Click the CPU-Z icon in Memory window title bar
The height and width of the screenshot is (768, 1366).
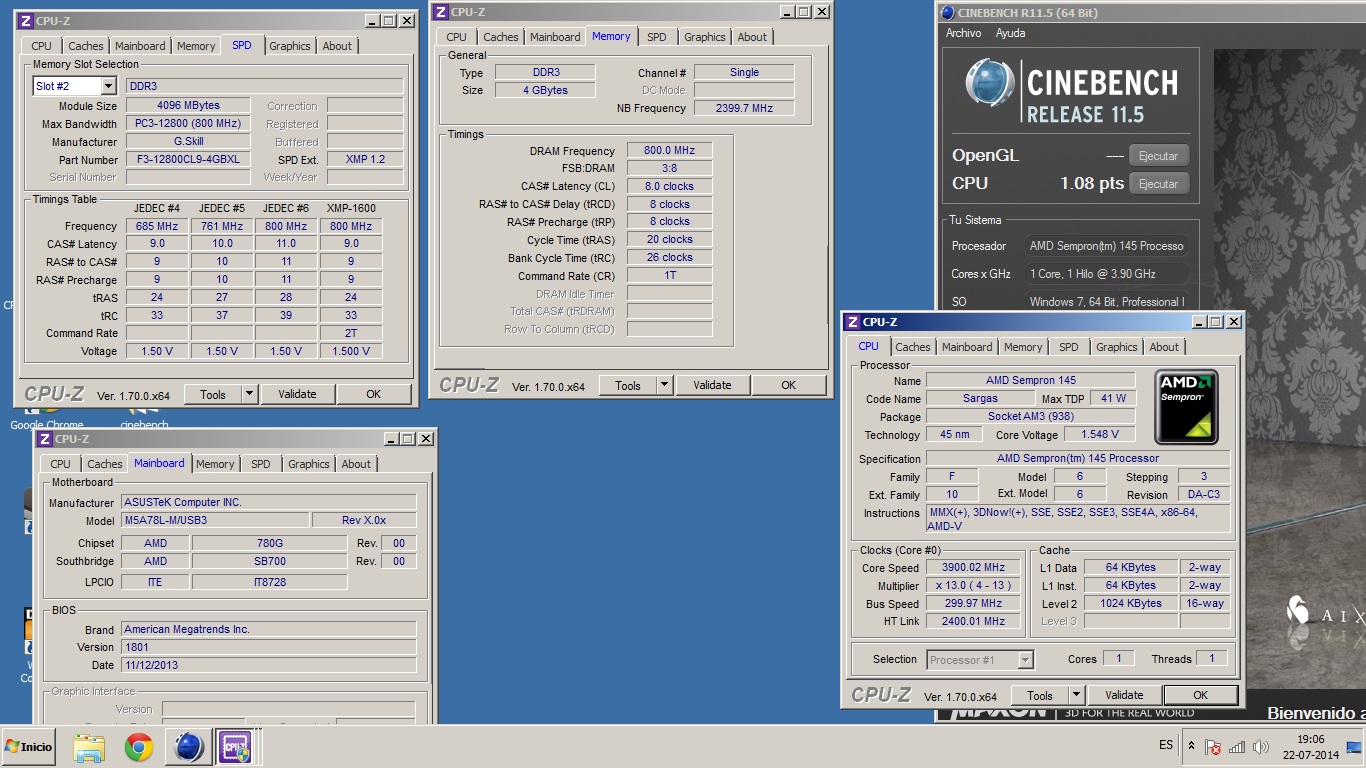441,12
